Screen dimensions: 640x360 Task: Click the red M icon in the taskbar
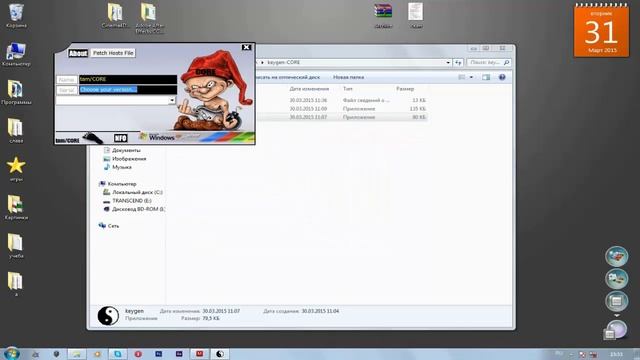pos(199,354)
